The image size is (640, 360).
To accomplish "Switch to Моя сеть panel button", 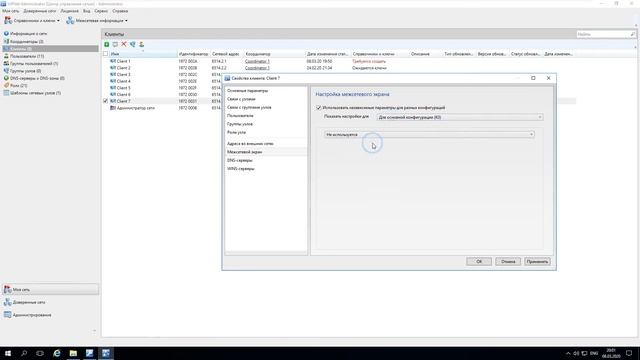I will click(50, 289).
